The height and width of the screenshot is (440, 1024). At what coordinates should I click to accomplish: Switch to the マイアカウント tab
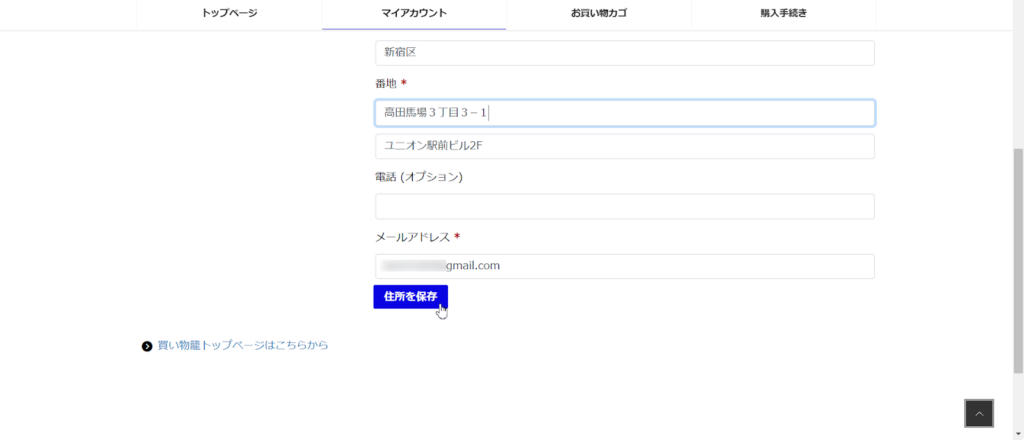(x=414, y=14)
